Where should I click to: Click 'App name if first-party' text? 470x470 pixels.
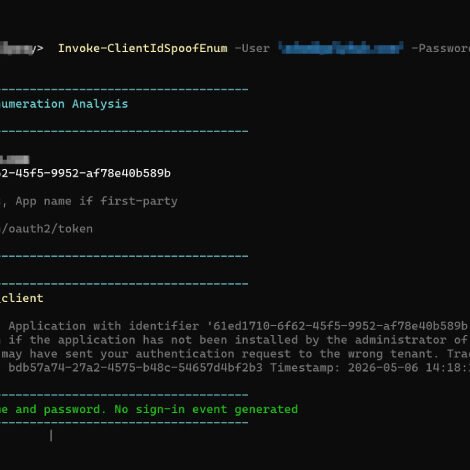click(x=97, y=201)
